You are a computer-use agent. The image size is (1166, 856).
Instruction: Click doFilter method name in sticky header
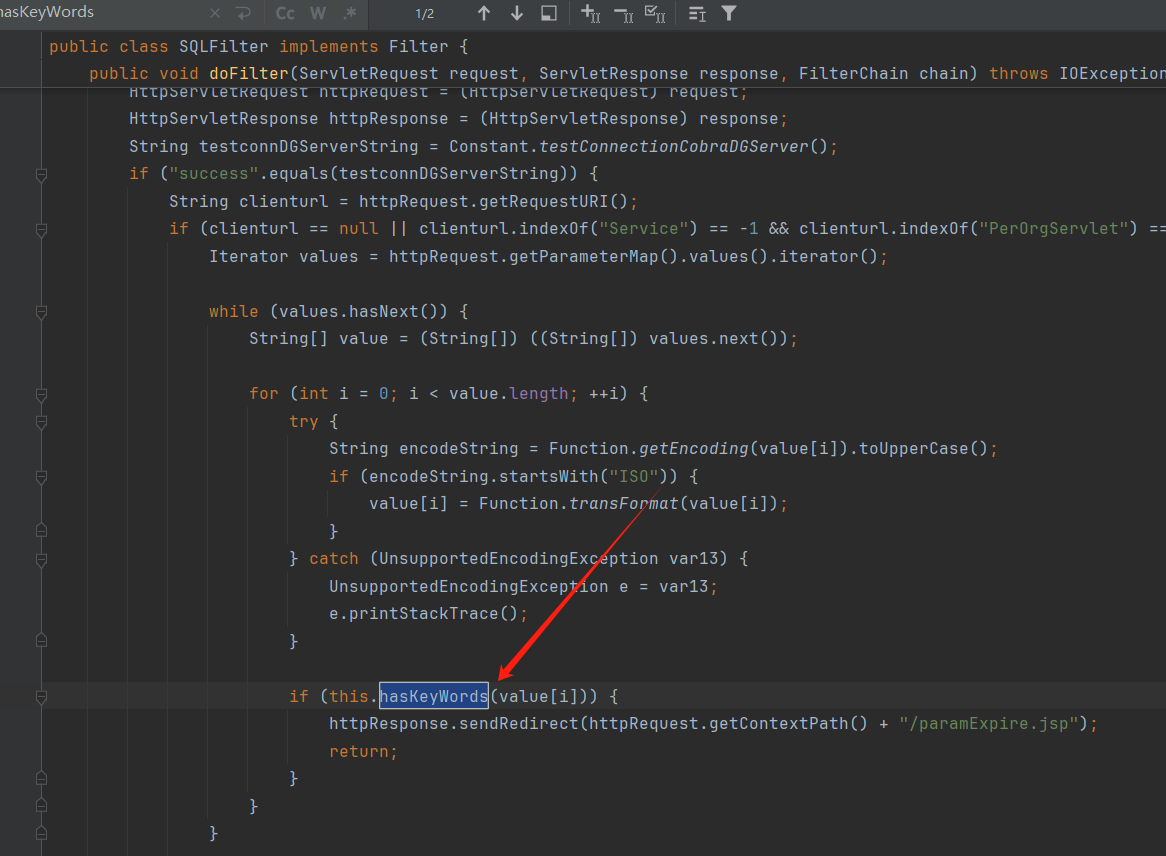[x=248, y=74]
